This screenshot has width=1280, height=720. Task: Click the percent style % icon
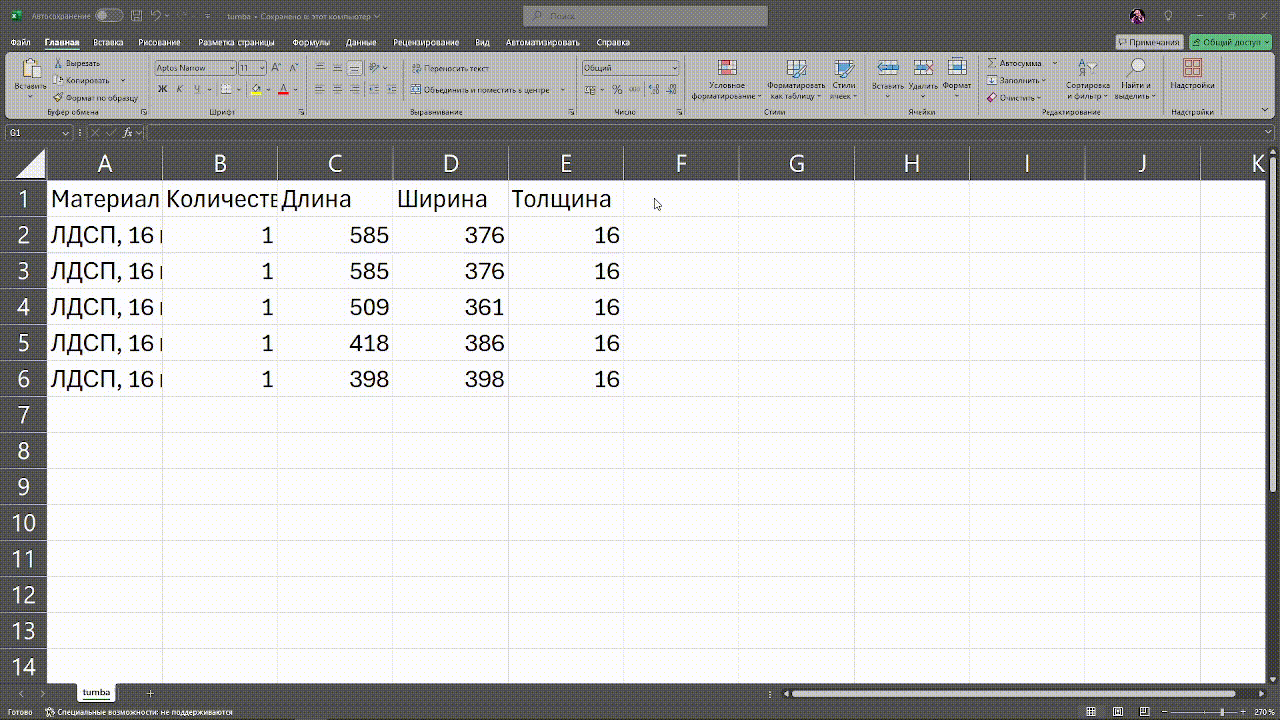617,89
